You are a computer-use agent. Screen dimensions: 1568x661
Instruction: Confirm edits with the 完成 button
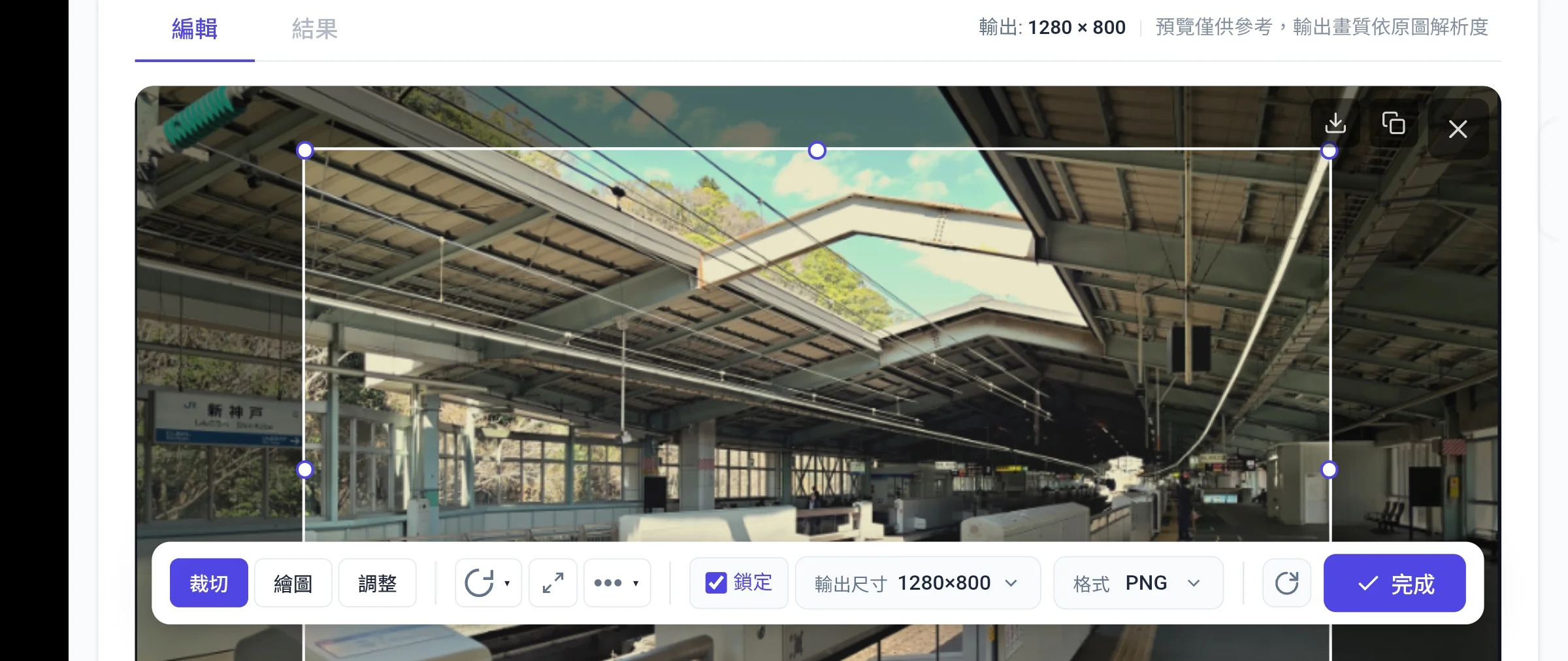pyautogui.click(x=1394, y=583)
